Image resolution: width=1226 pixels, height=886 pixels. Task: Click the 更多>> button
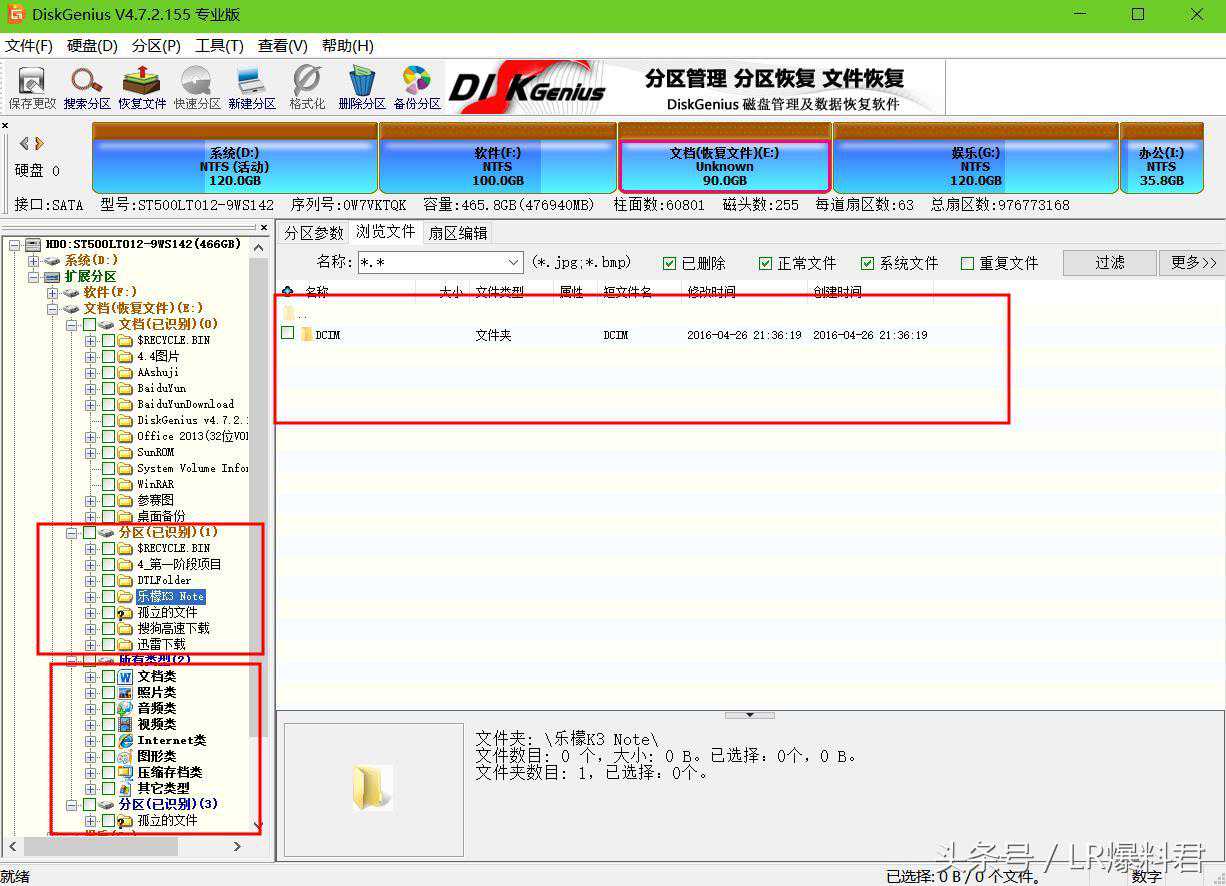(x=1193, y=262)
